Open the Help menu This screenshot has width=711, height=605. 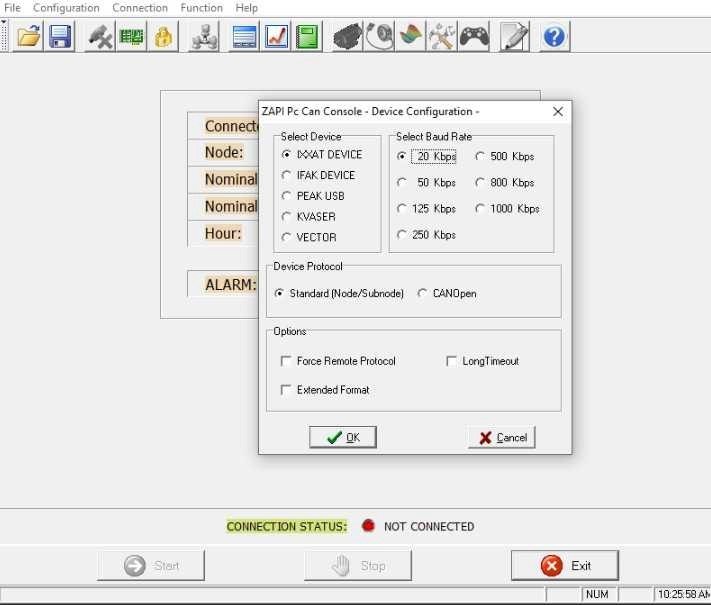pos(247,8)
